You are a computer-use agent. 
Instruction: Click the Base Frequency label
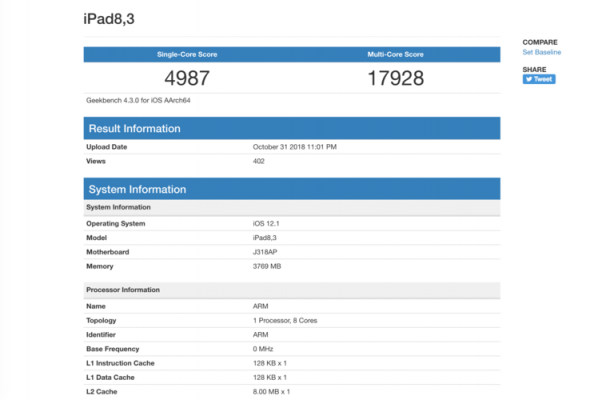pos(113,349)
